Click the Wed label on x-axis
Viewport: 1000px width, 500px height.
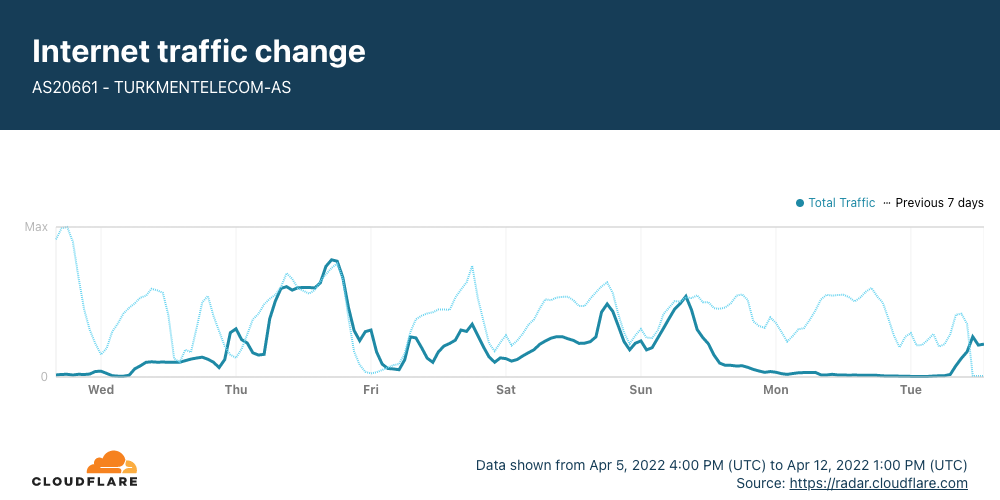101,390
